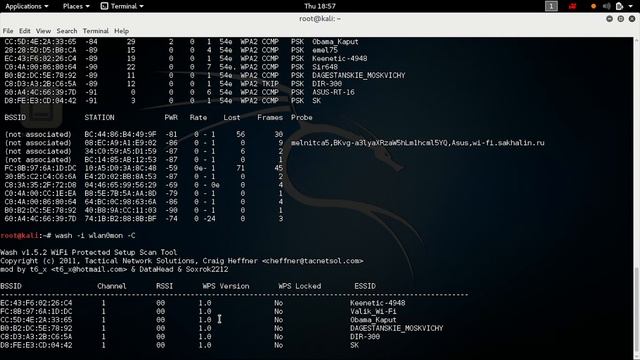Click station 08:EC:A9:A1:E9:02

[x=120, y=143]
